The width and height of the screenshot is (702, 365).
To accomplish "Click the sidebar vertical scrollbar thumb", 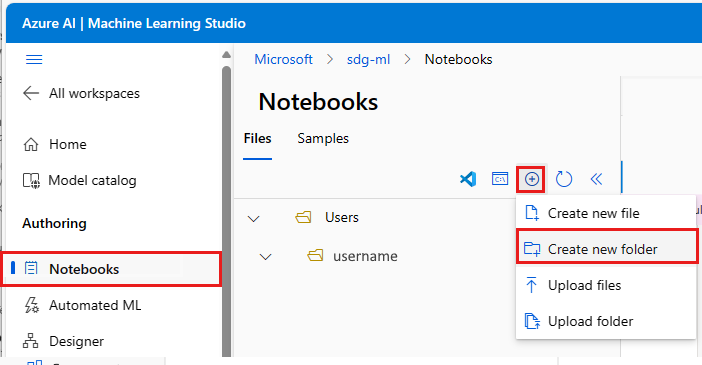I will [x=227, y=210].
